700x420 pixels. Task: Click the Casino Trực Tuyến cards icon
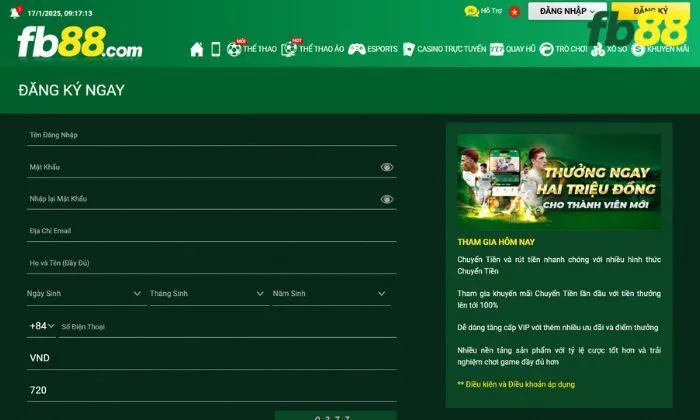(408, 49)
